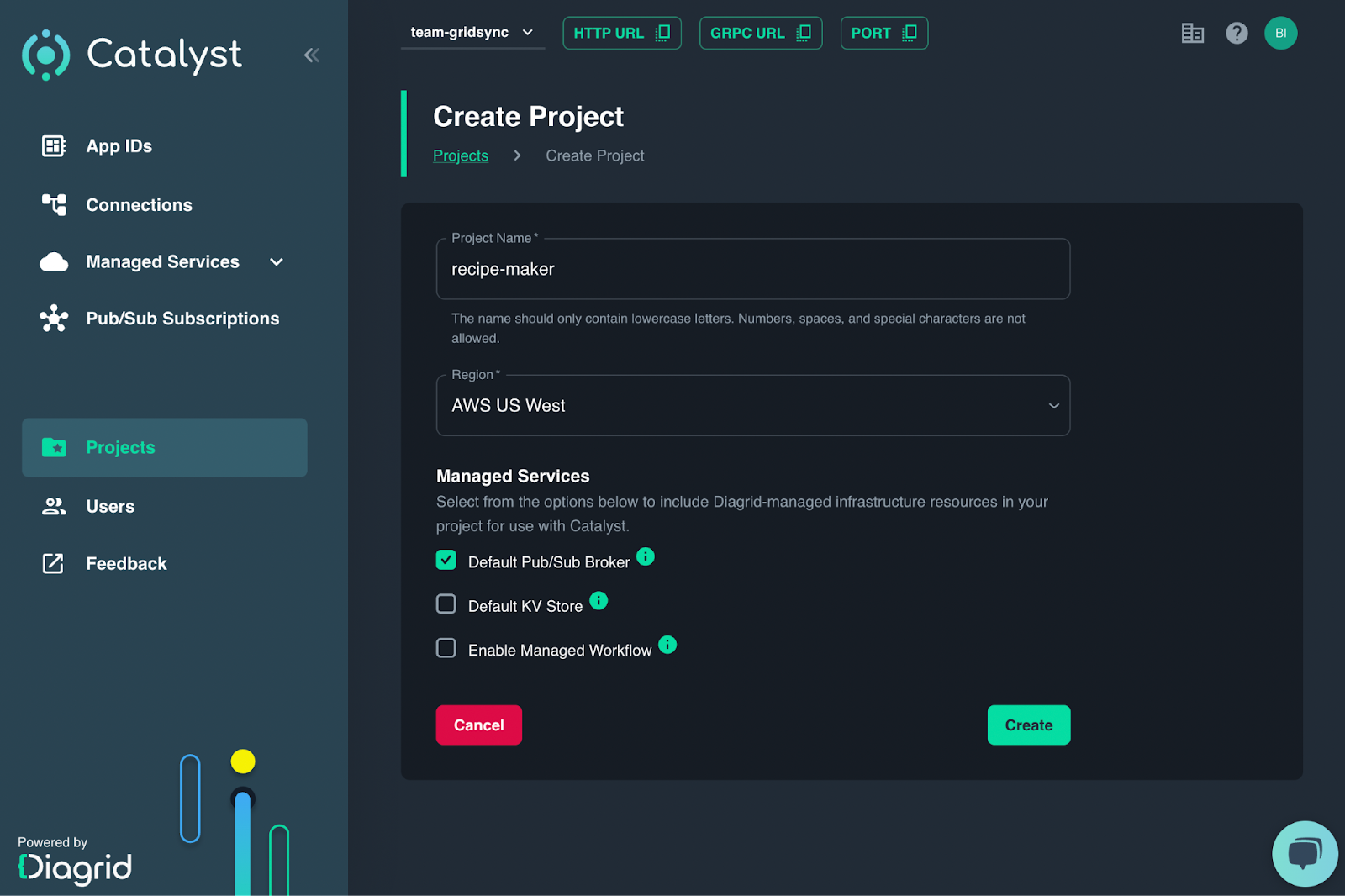Click info icon beside Default Pub/Sub Broker
Image resolution: width=1345 pixels, height=896 pixels.
point(645,557)
